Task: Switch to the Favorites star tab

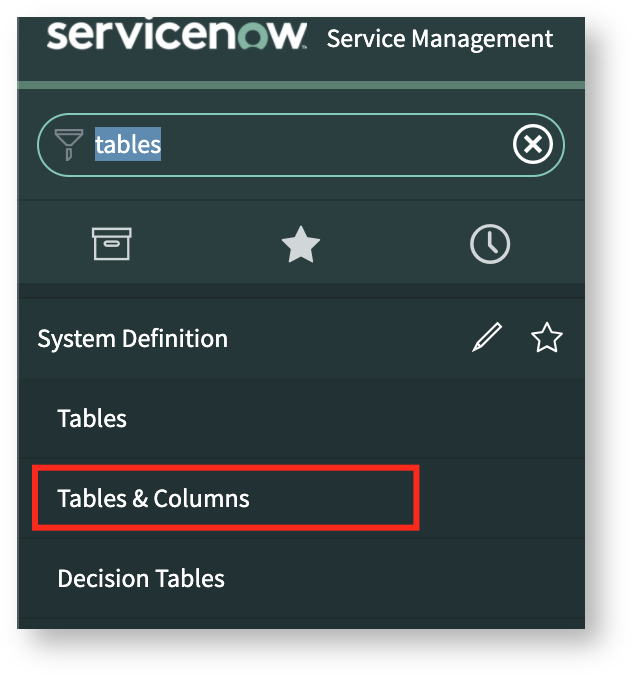Action: [301, 244]
